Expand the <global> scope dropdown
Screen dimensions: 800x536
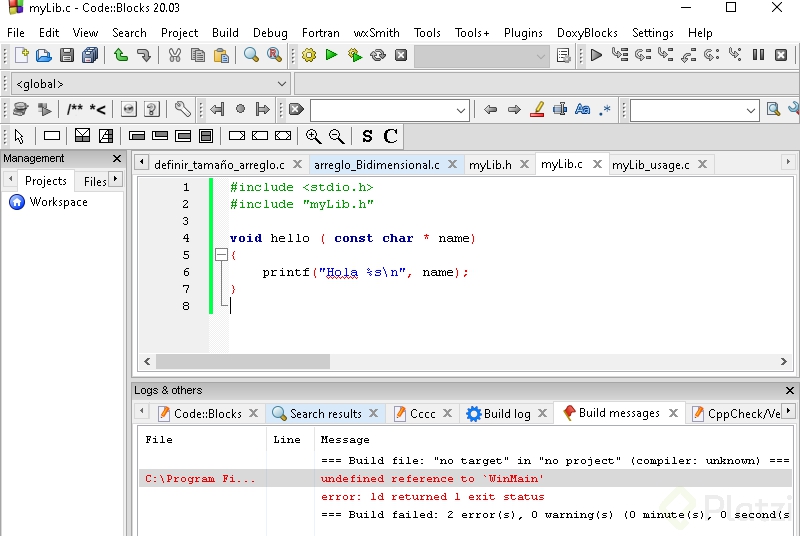[281, 84]
